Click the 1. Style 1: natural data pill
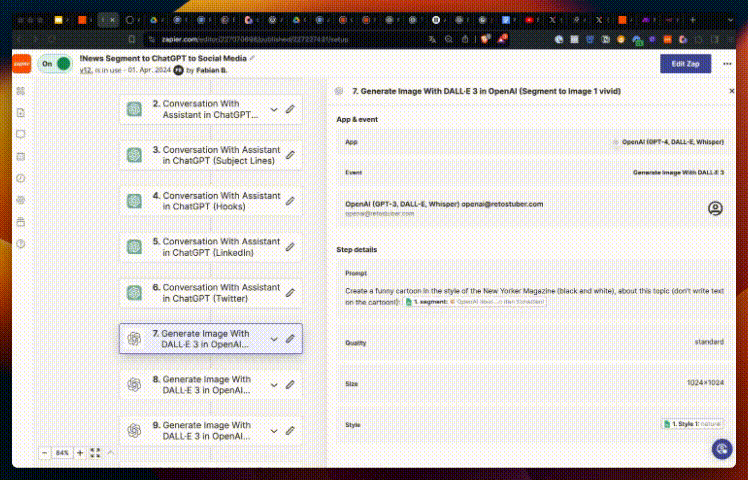The width and height of the screenshot is (748, 480). pyautogui.click(x=693, y=424)
